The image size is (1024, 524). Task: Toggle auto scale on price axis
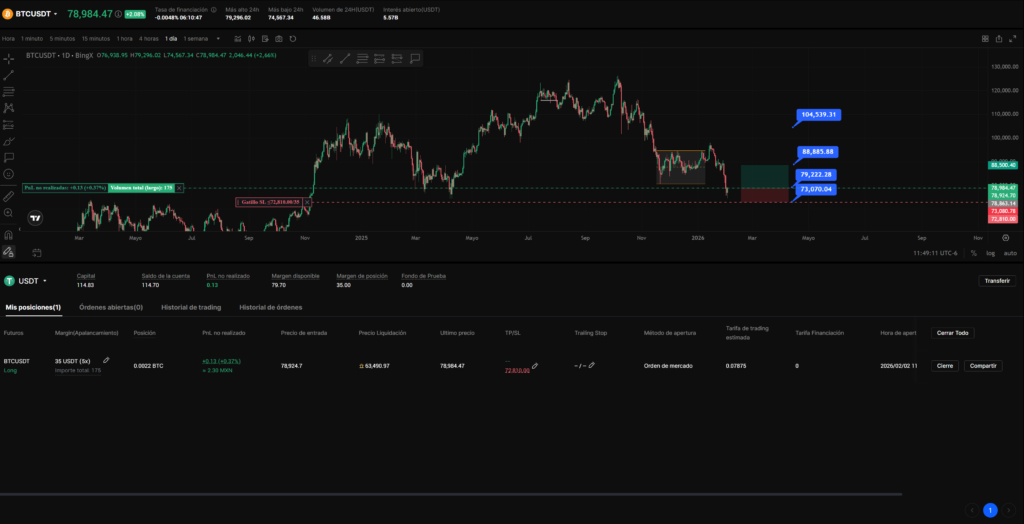pyautogui.click(x=1009, y=253)
